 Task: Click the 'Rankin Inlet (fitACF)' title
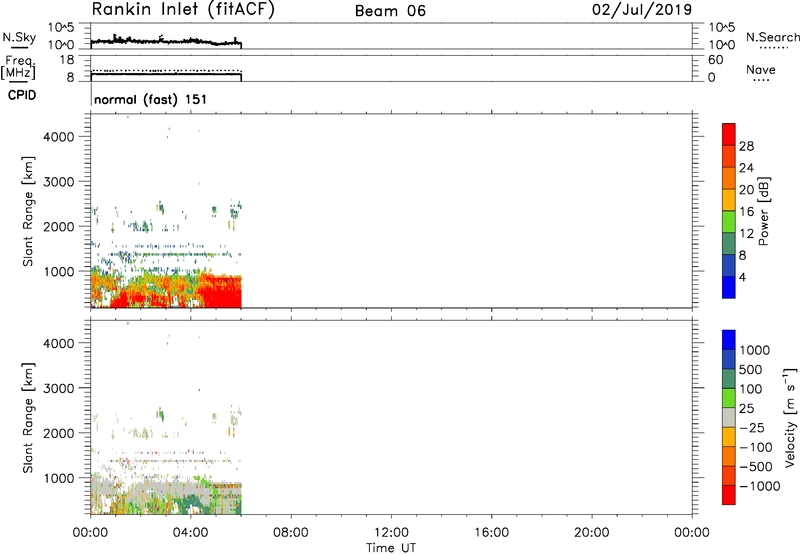tap(183, 10)
